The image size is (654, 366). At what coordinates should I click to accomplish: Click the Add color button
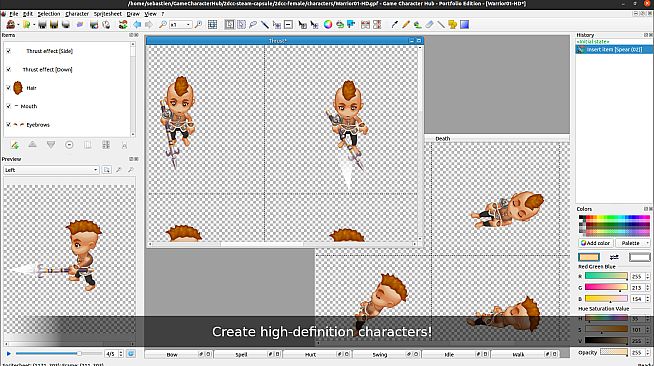[x=596, y=243]
